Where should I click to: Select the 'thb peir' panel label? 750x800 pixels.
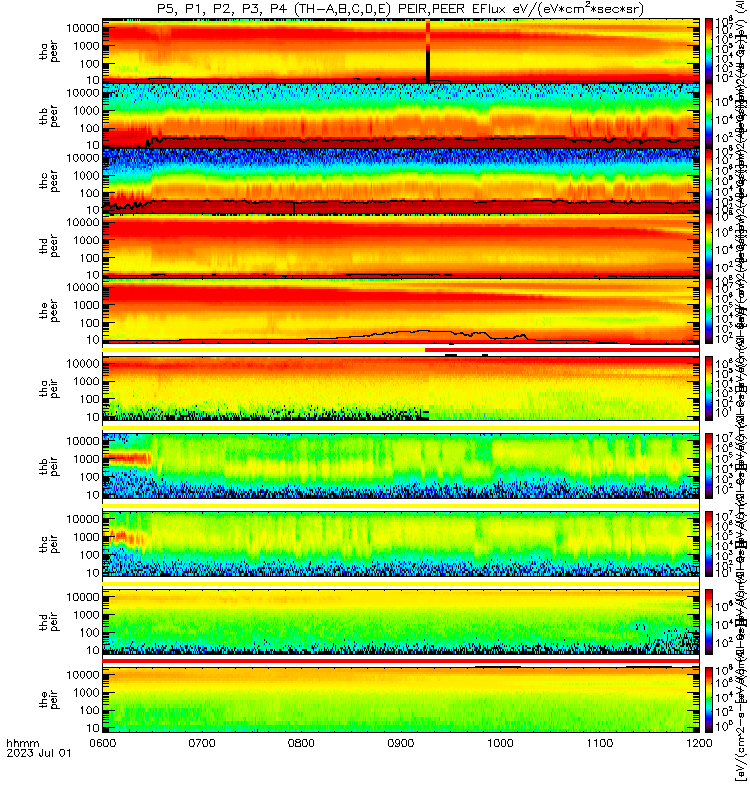(x=49, y=466)
